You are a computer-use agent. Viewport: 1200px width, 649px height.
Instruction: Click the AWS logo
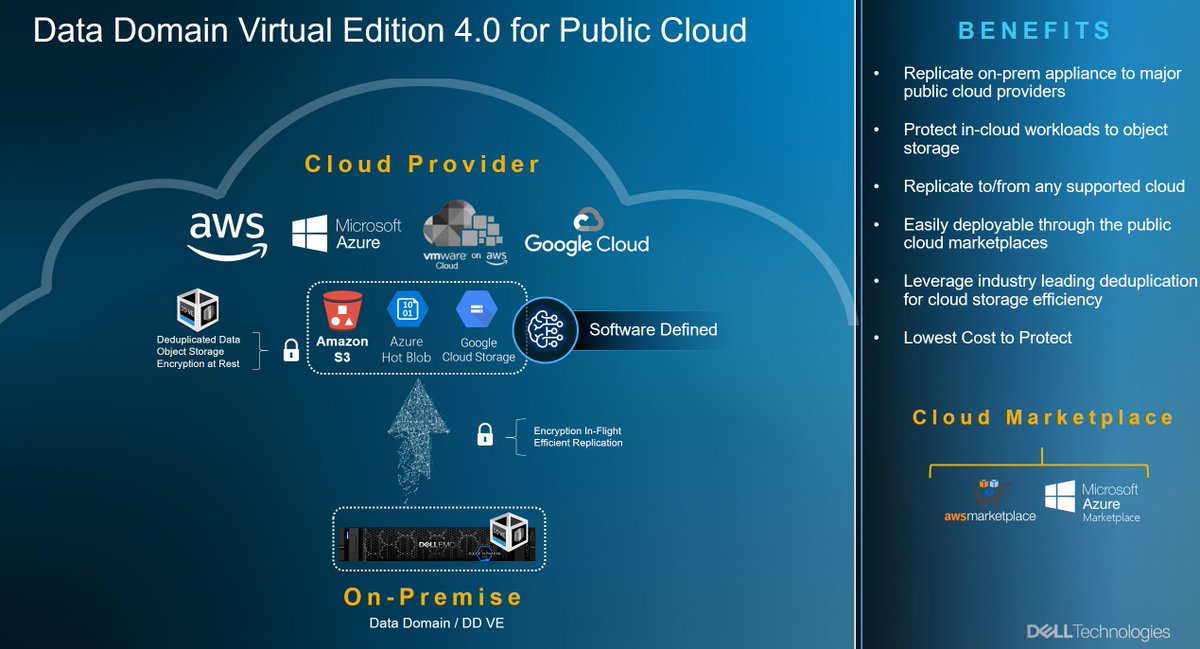pos(227,236)
